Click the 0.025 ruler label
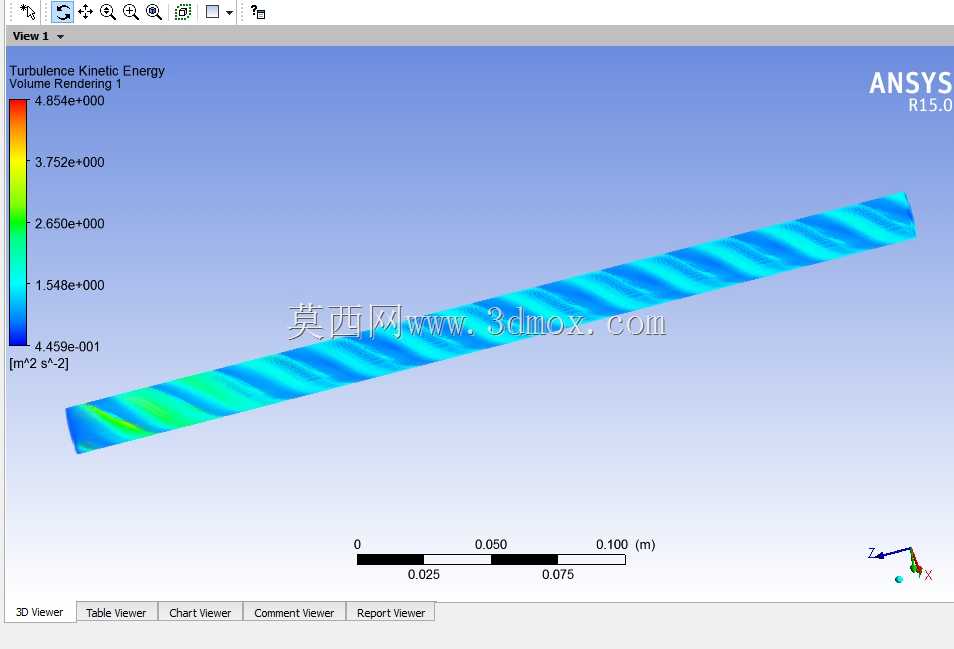Image resolution: width=954 pixels, height=649 pixels. pyautogui.click(x=423, y=574)
